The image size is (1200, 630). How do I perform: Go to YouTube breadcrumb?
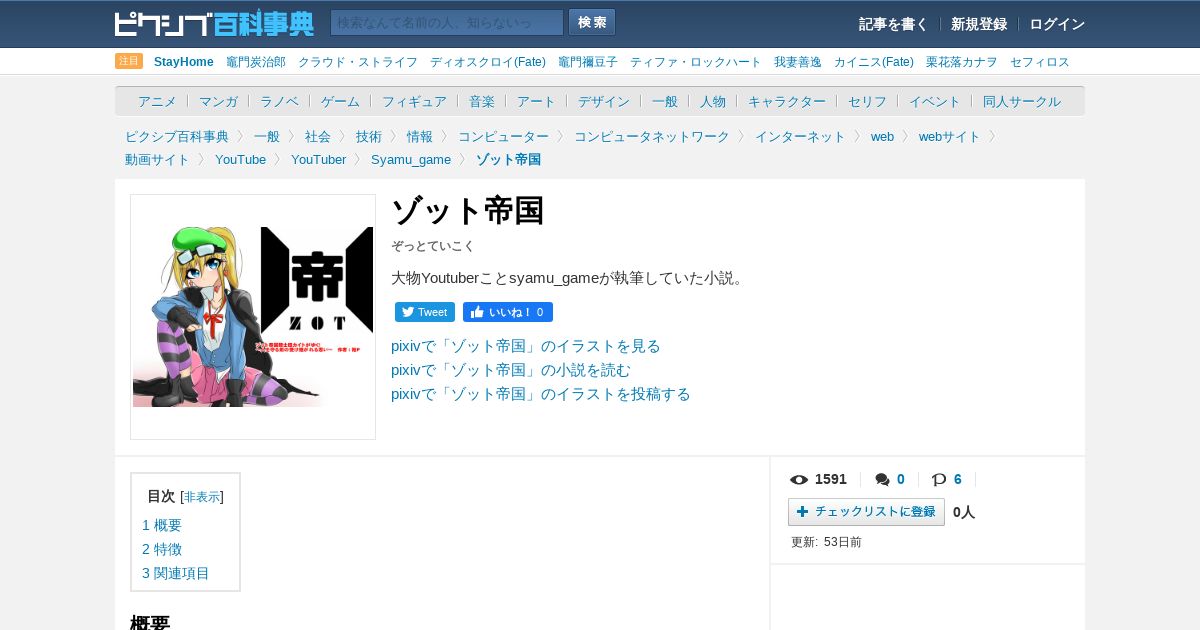point(240,159)
